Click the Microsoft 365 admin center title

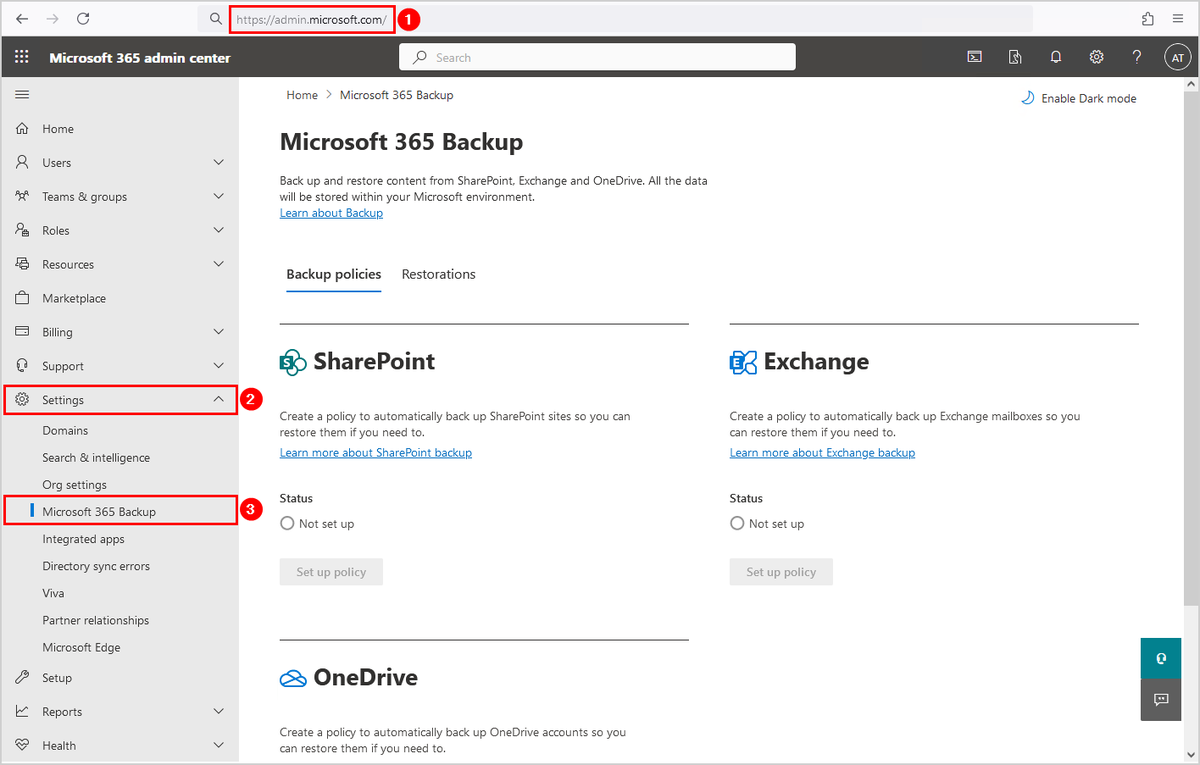coord(140,58)
